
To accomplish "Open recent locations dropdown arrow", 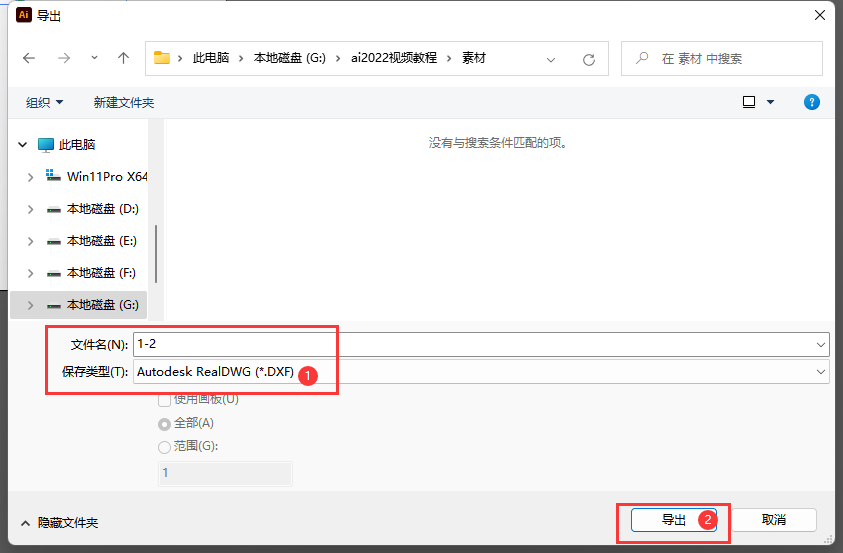I will [94, 58].
